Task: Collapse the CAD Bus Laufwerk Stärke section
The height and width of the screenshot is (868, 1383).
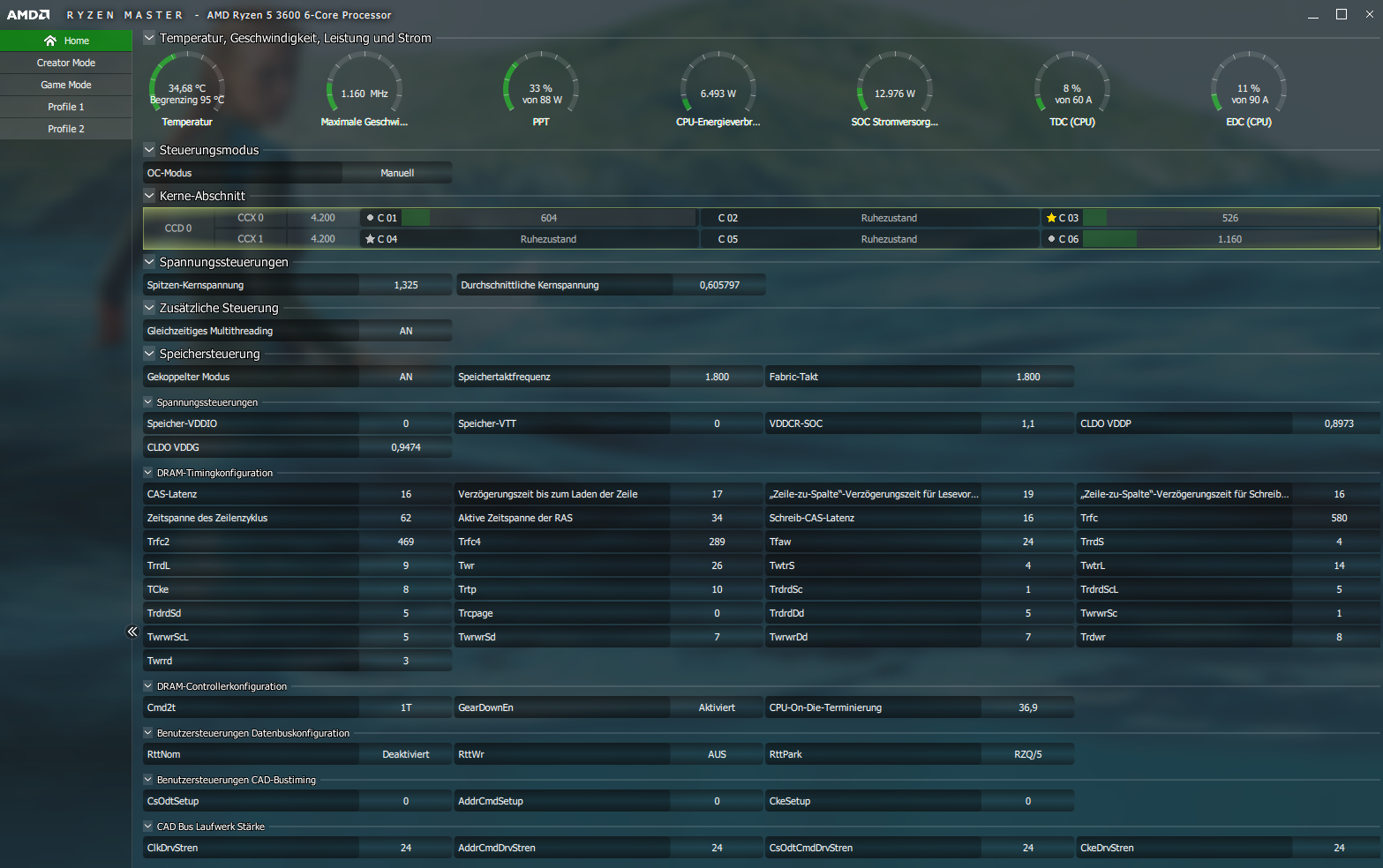Action: (148, 827)
